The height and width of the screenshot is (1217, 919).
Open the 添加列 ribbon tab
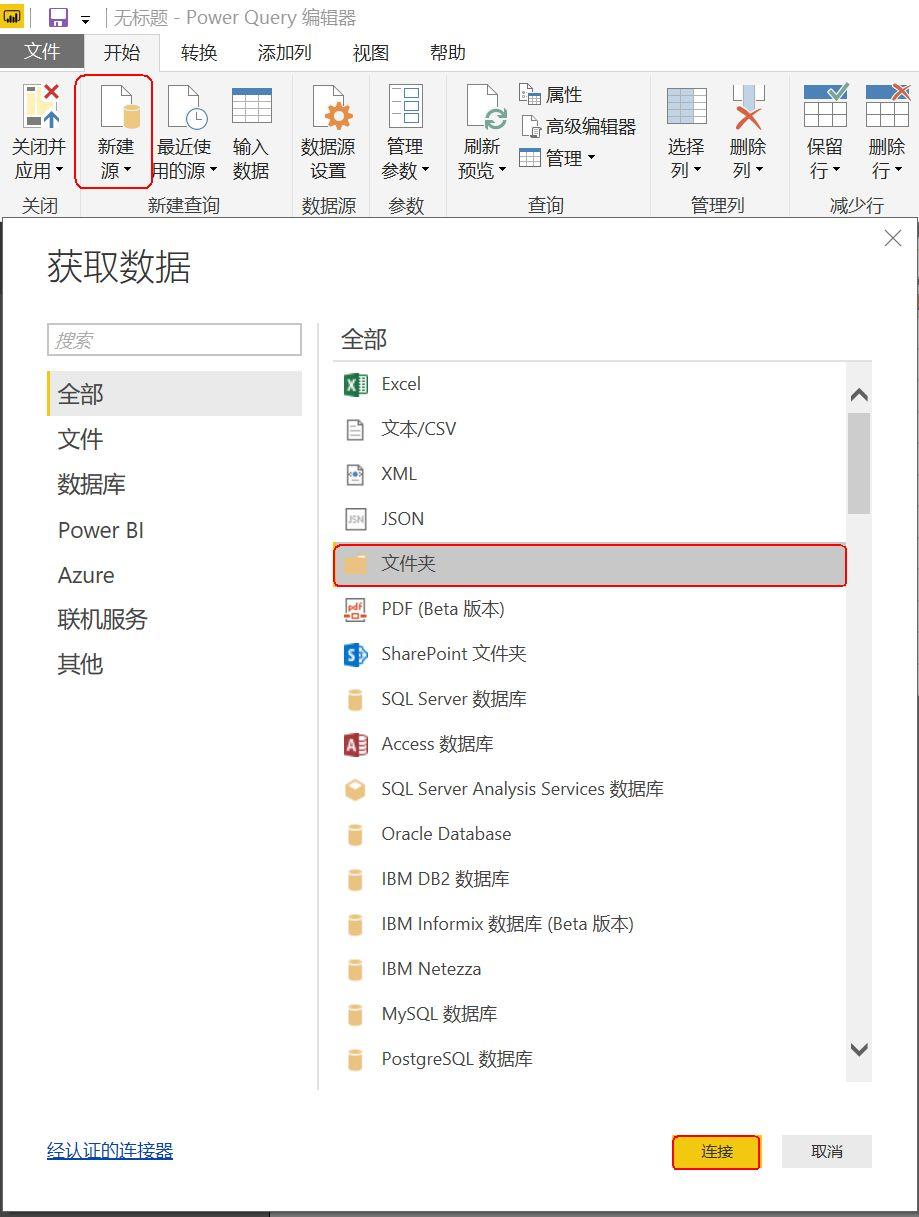click(285, 53)
